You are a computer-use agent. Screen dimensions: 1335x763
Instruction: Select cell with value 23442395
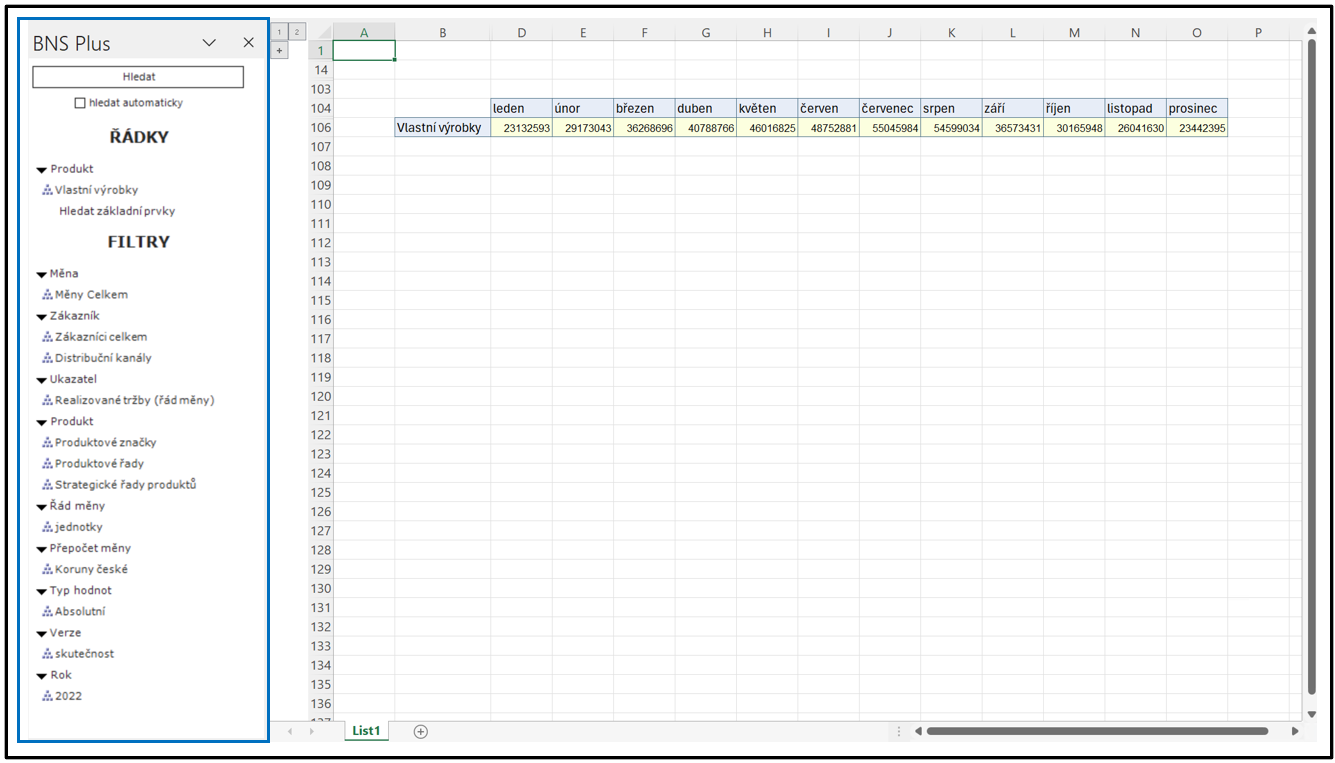pyautogui.click(x=1197, y=127)
